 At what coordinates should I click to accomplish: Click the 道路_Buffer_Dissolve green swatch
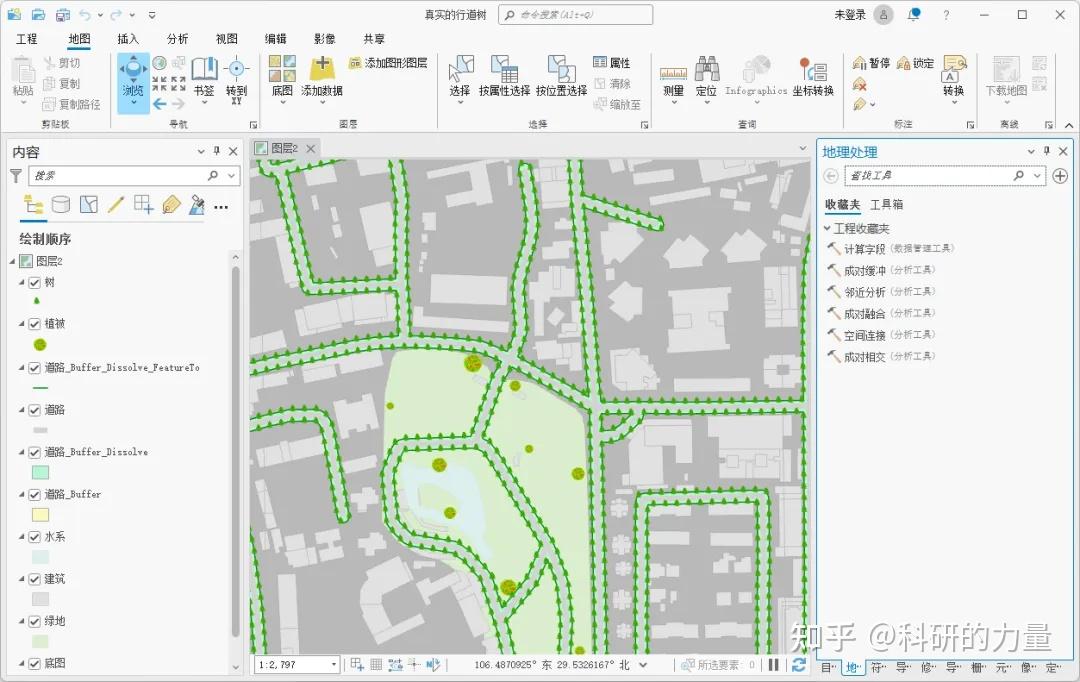(x=41, y=473)
